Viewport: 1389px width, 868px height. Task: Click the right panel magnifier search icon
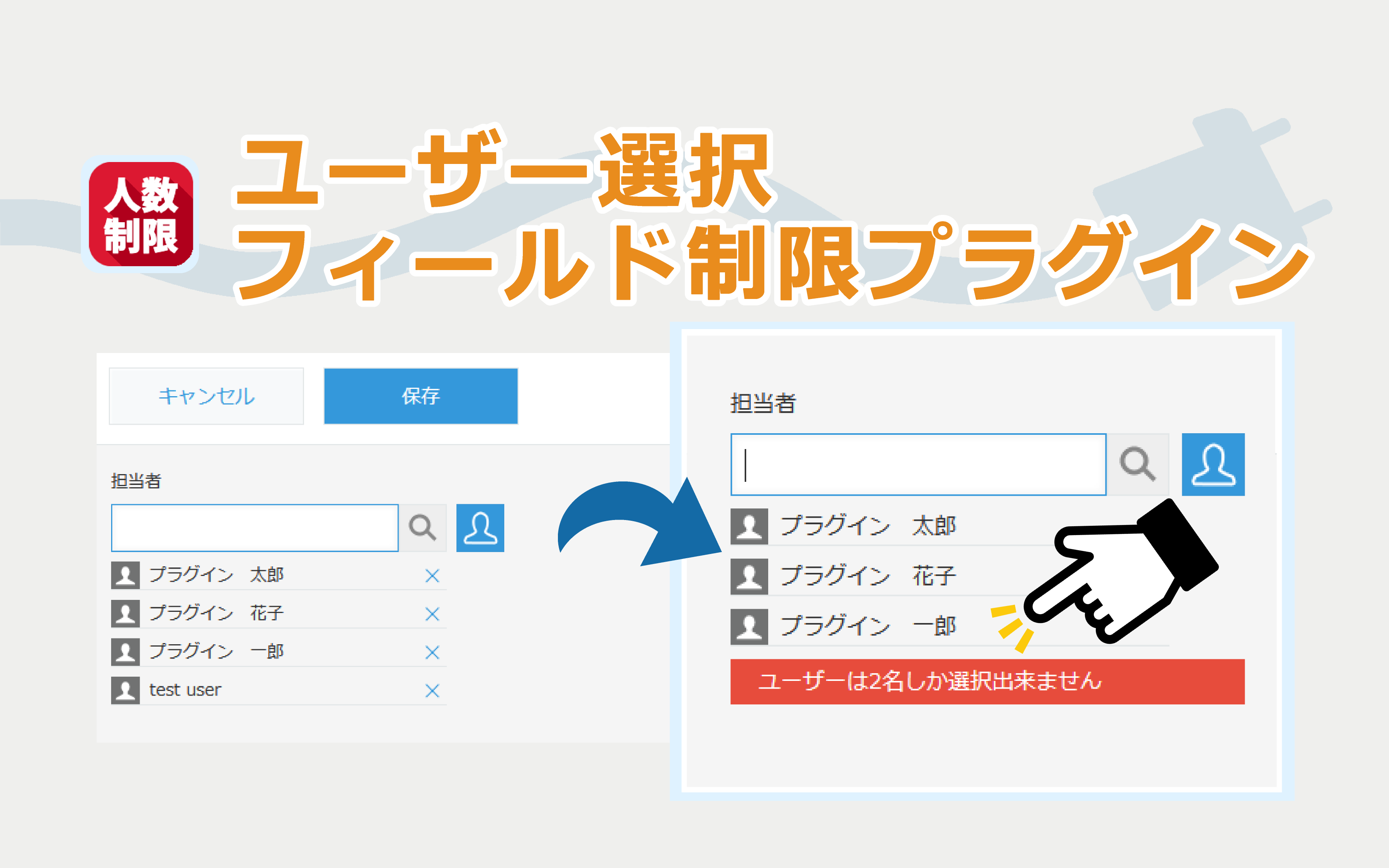(x=1137, y=464)
